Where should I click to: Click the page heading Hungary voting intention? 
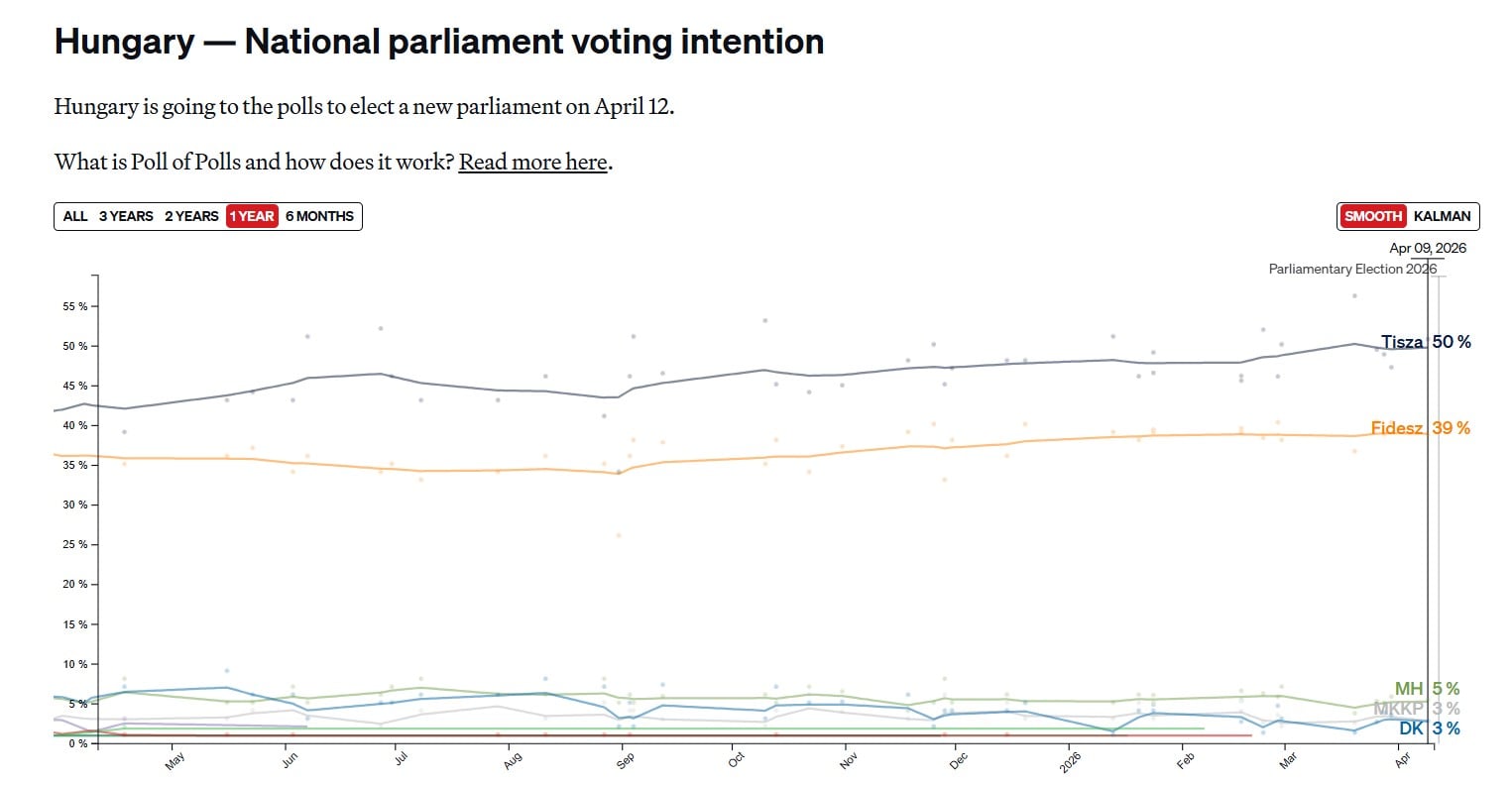pos(439,42)
